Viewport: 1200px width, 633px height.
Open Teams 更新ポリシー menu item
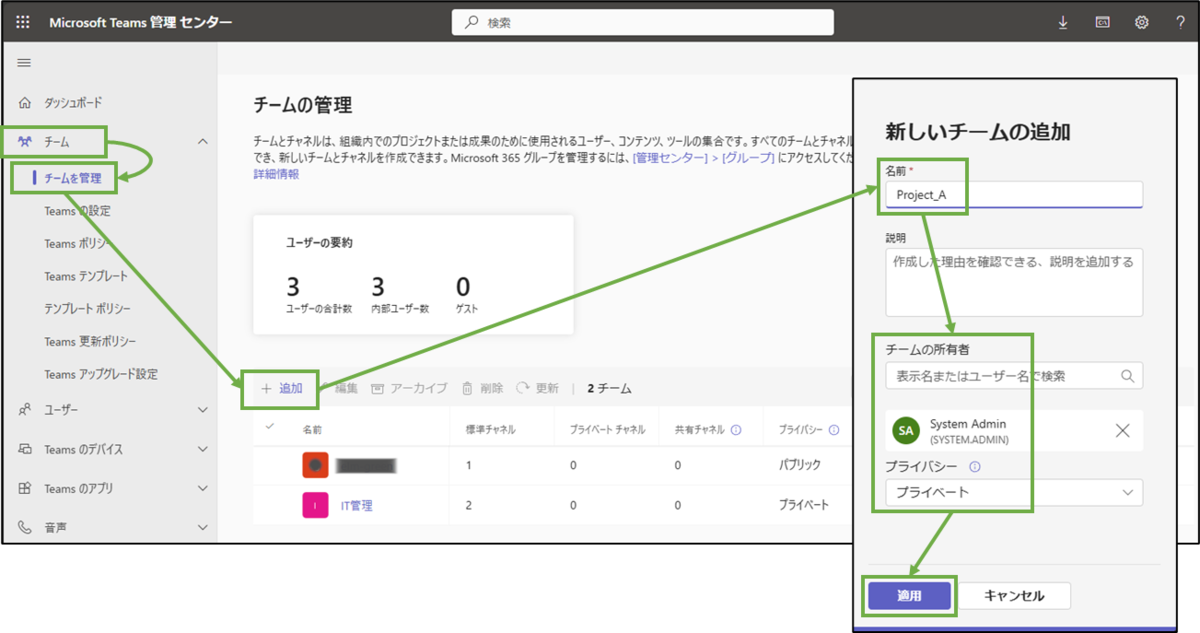tap(90, 342)
